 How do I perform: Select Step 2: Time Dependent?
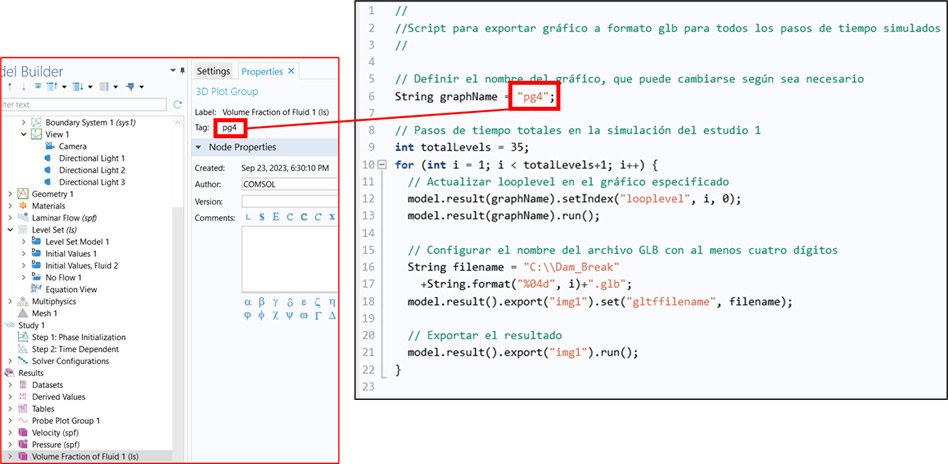(x=71, y=349)
